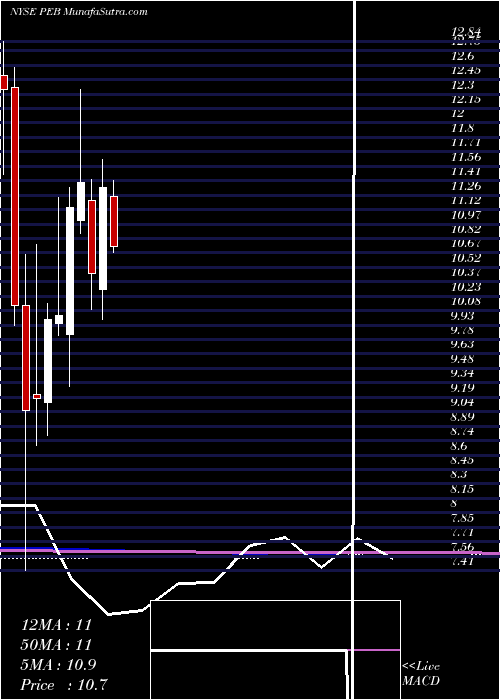The width and height of the screenshot is (500, 700).
Task: Click the Price : 10.7 readout
Action: [64, 684]
